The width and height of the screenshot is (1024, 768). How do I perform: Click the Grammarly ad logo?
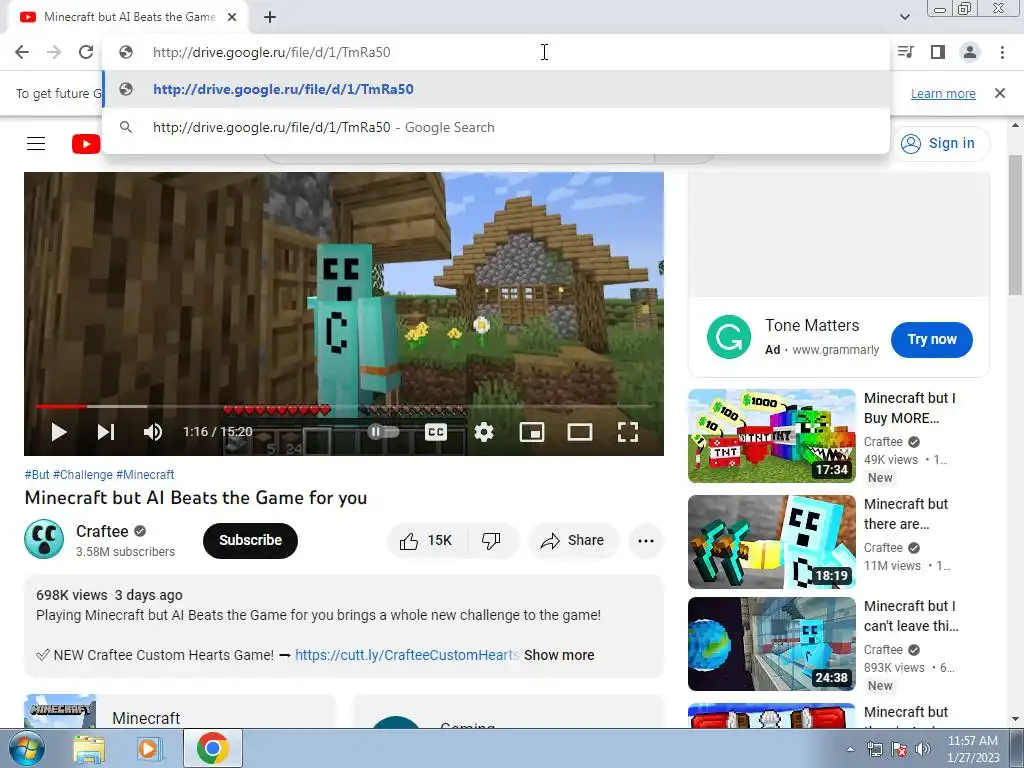pyautogui.click(x=729, y=337)
